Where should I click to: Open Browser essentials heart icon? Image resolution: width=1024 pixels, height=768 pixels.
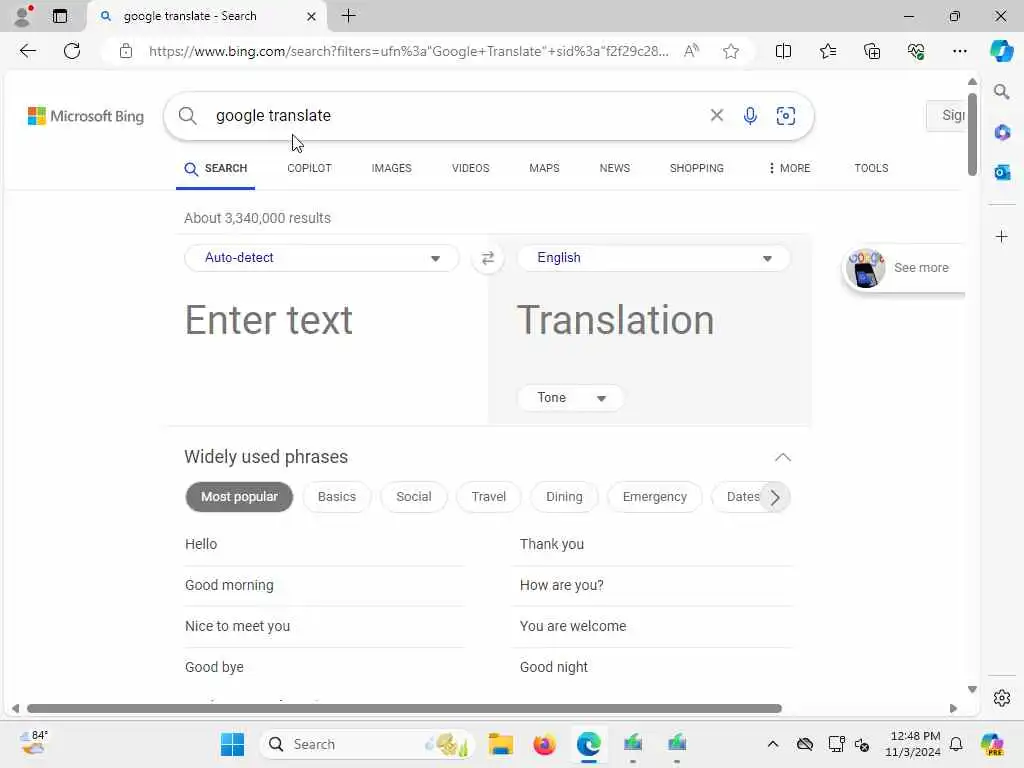point(916,51)
